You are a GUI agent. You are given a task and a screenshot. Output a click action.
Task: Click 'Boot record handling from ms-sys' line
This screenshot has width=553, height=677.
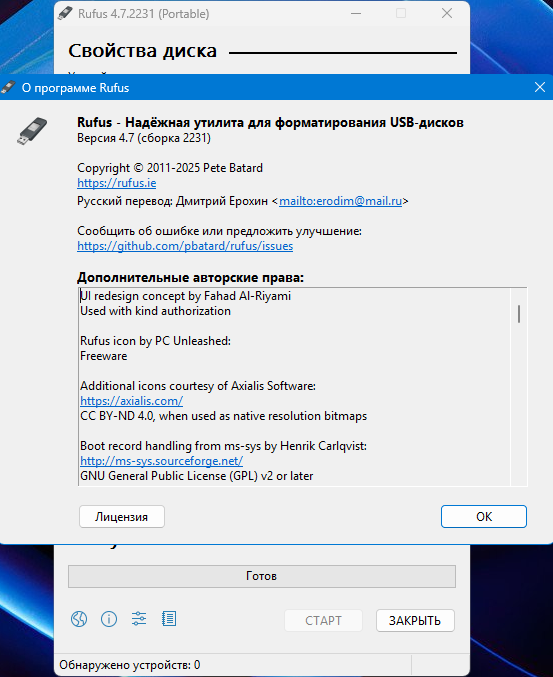(223, 446)
